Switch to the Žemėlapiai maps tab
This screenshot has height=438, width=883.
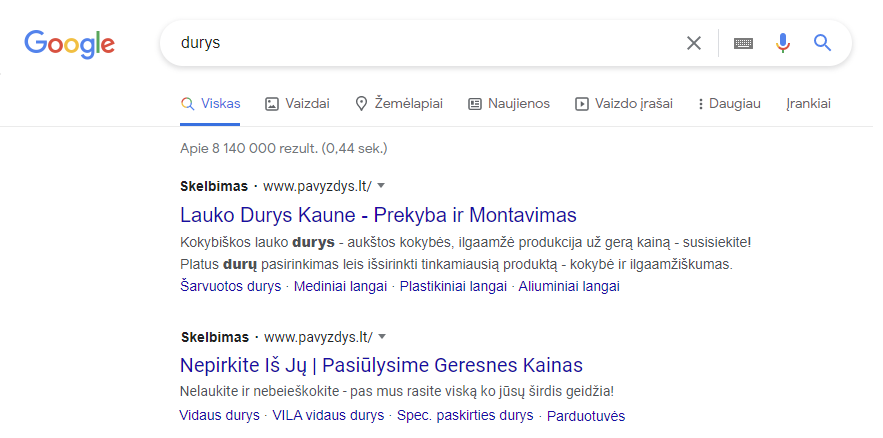click(399, 104)
